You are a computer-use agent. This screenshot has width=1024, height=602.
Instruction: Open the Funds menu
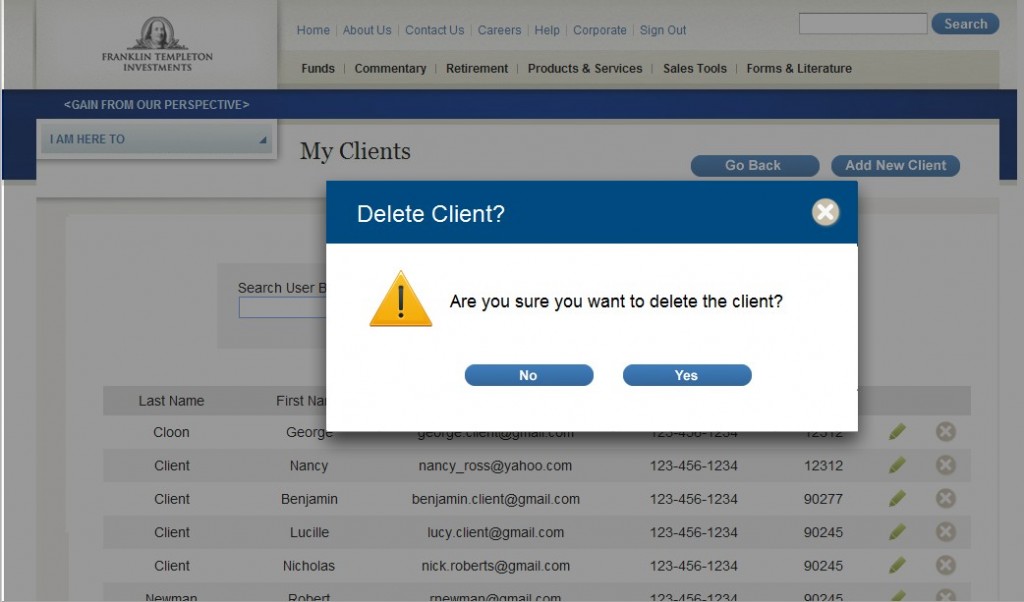coord(318,69)
